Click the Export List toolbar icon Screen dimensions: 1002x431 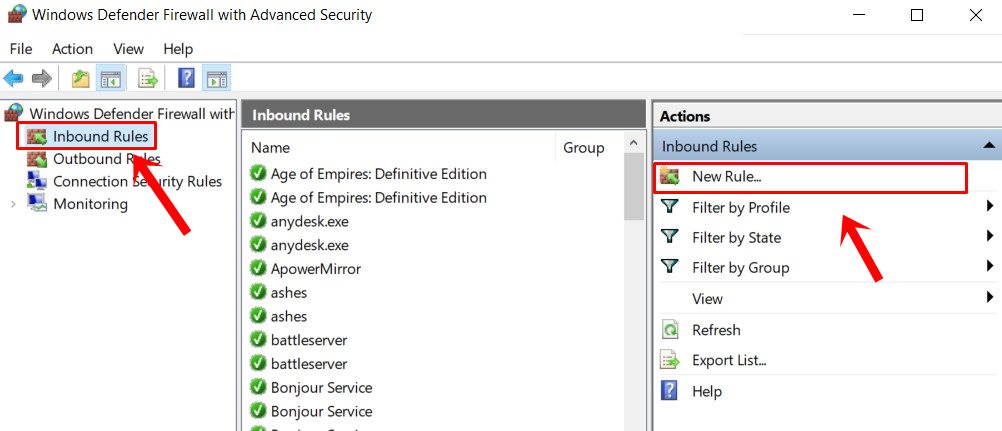[148, 79]
